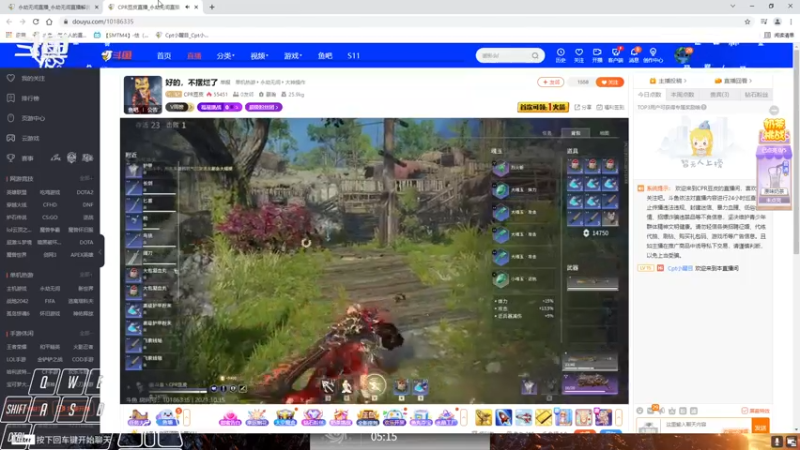This screenshot has width=800, height=450.
Task: Open the Cpt小耀日 bookmark in the bookmarks bar
Action: [x=183, y=35]
